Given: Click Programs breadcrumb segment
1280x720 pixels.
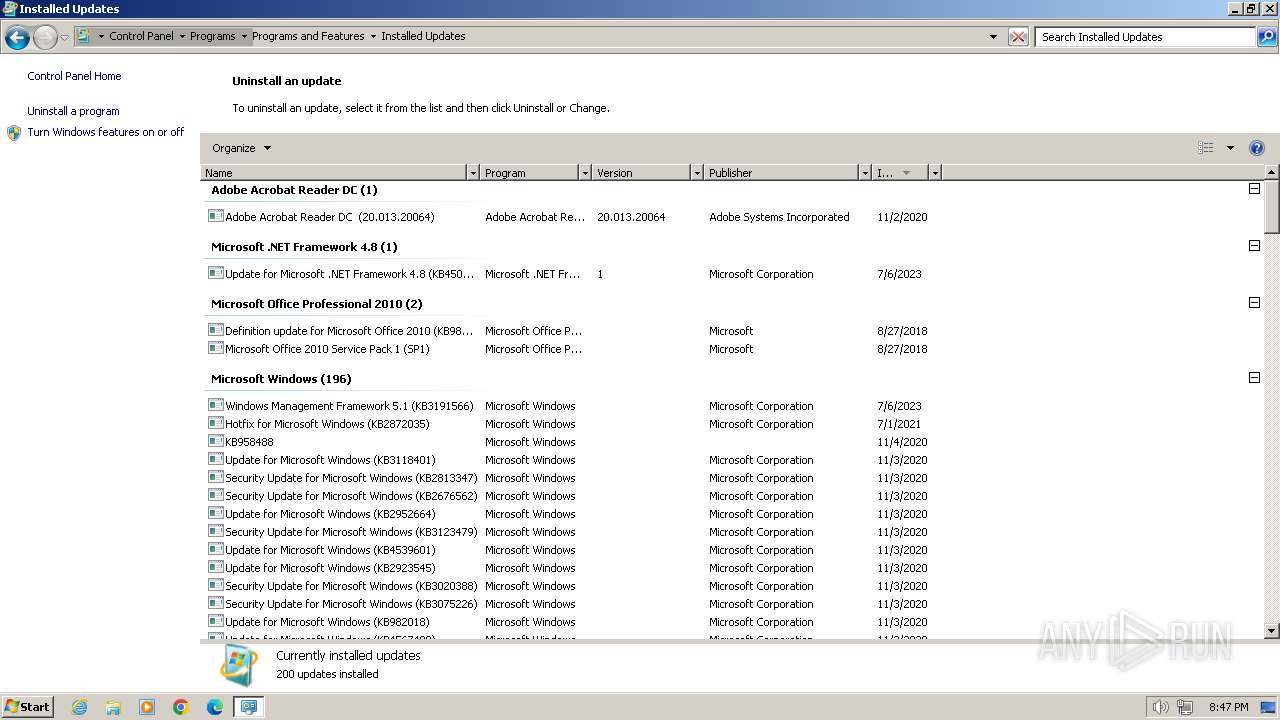Looking at the screenshot, I should point(213,36).
